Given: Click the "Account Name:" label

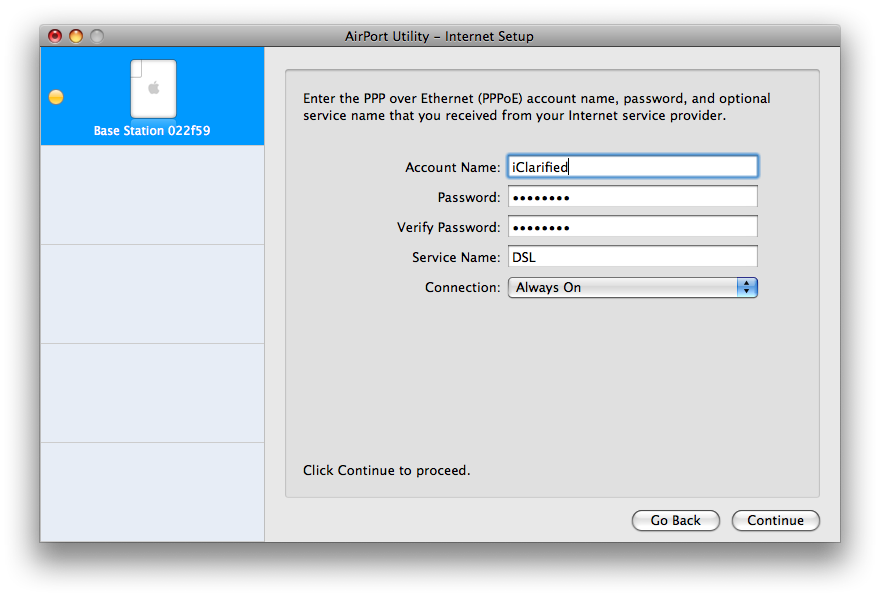Looking at the screenshot, I should (452, 167).
